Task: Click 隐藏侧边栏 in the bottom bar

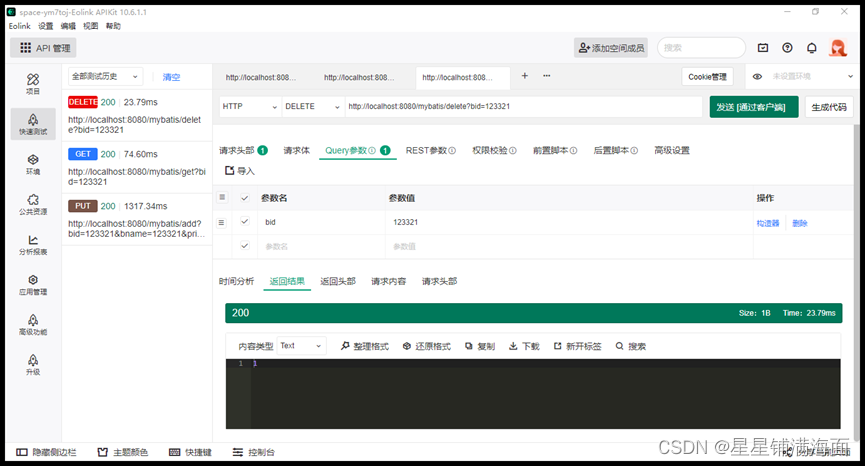Action: [46, 452]
